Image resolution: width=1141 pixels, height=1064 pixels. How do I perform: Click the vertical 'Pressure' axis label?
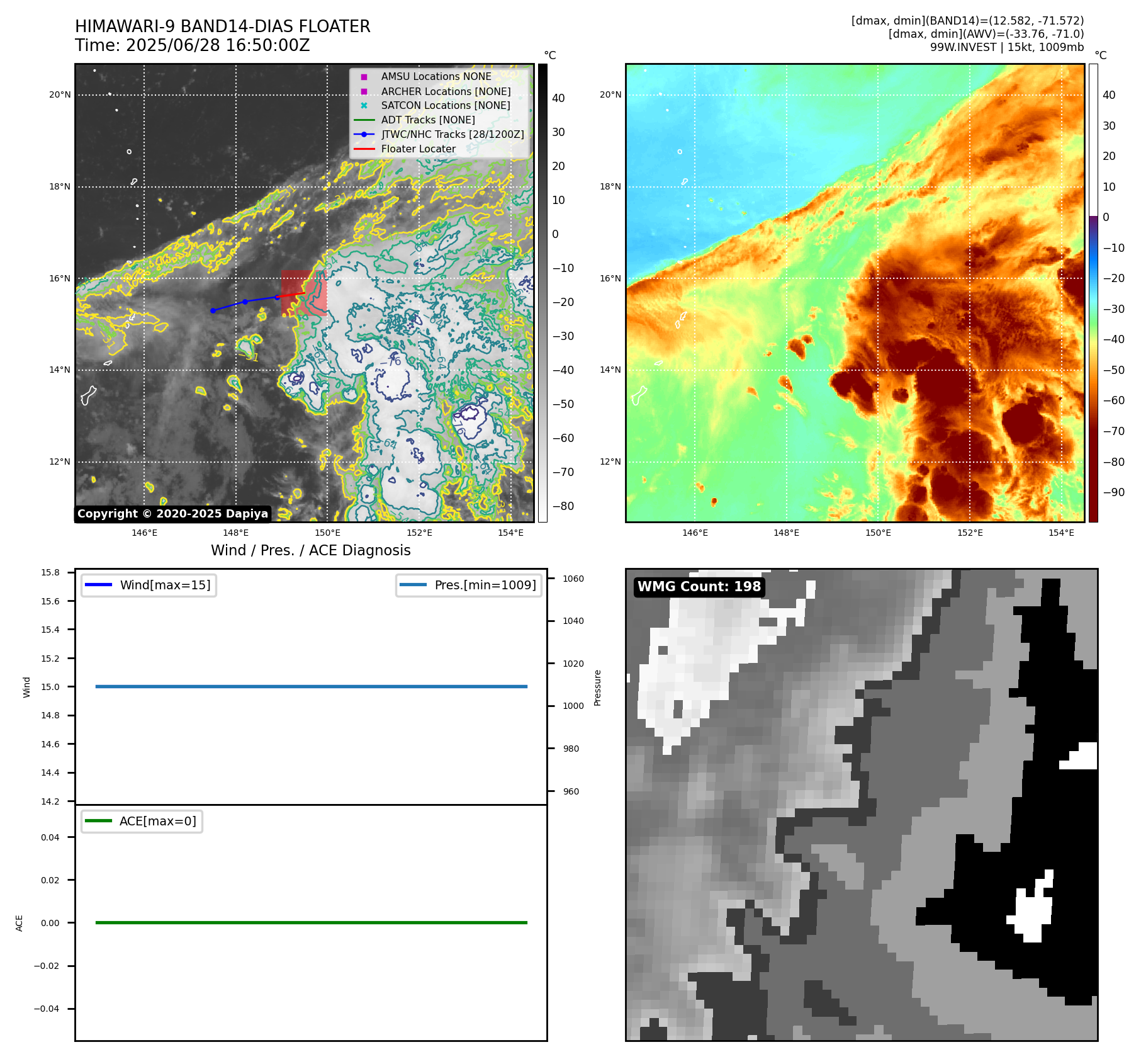coord(598,688)
